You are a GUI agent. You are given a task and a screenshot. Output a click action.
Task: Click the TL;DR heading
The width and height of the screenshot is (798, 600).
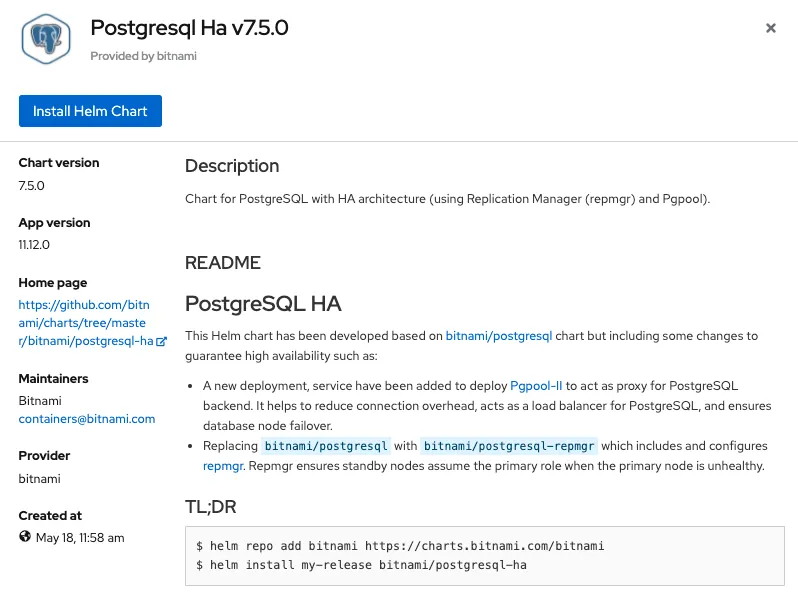[x=210, y=506]
